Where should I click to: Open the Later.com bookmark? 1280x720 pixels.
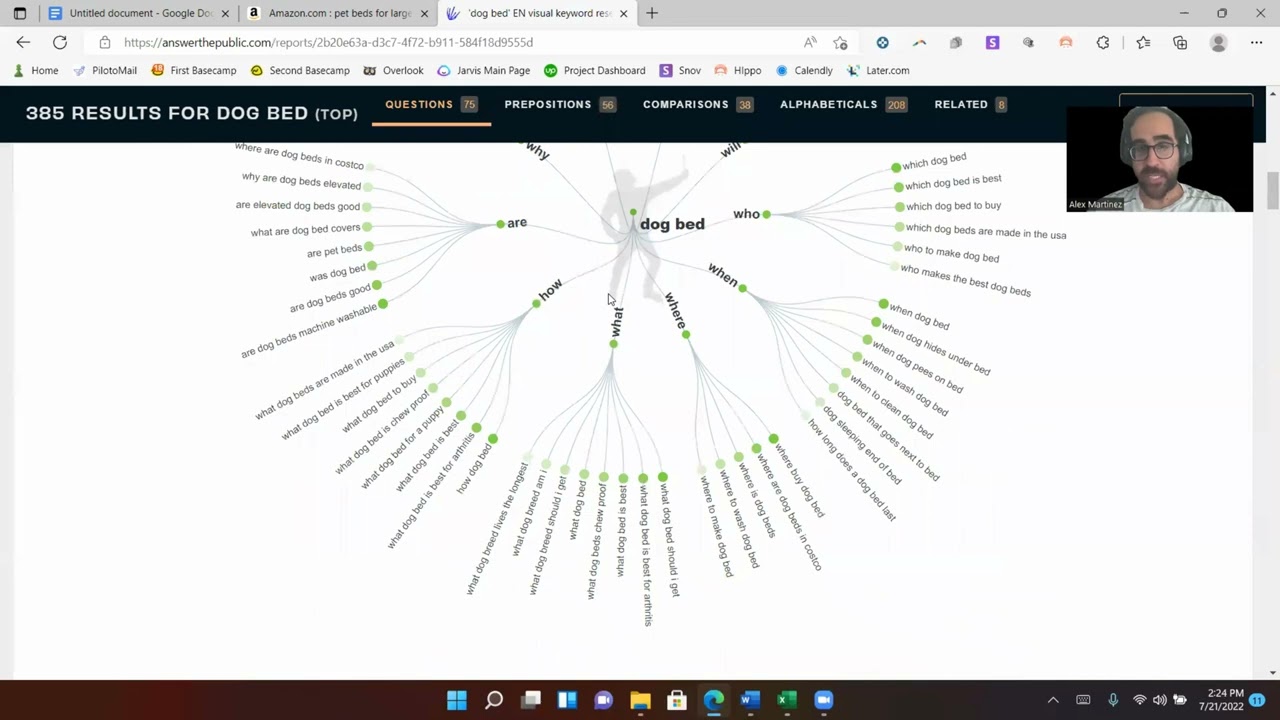pyautogui.click(x=877, y=70)
